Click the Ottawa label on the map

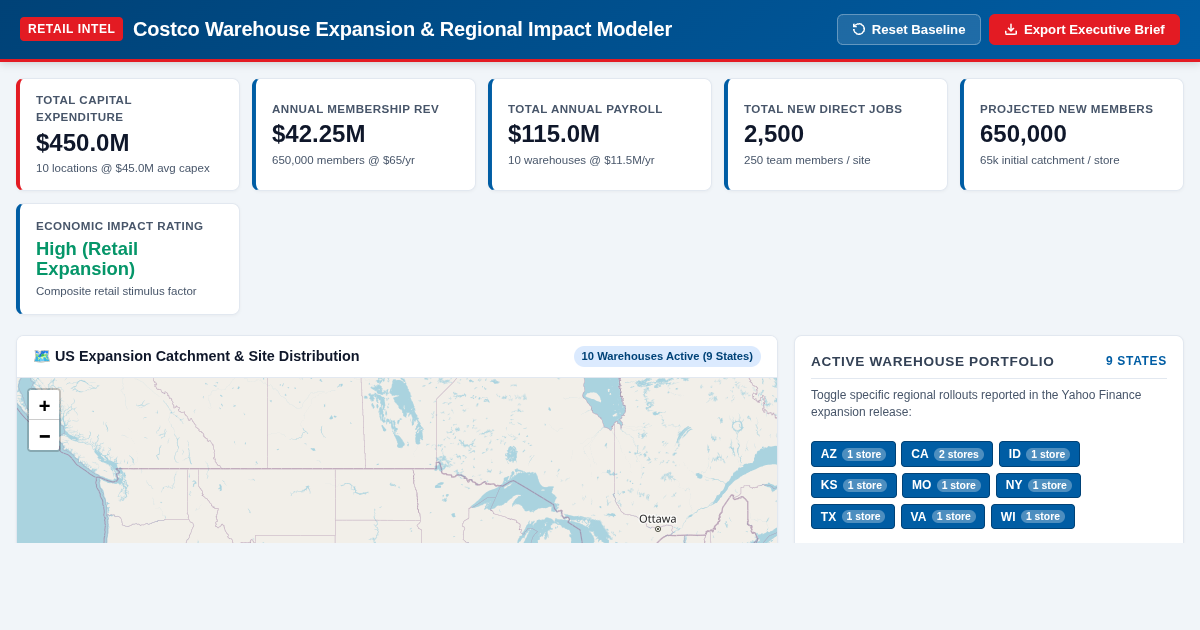coord(657,519)
